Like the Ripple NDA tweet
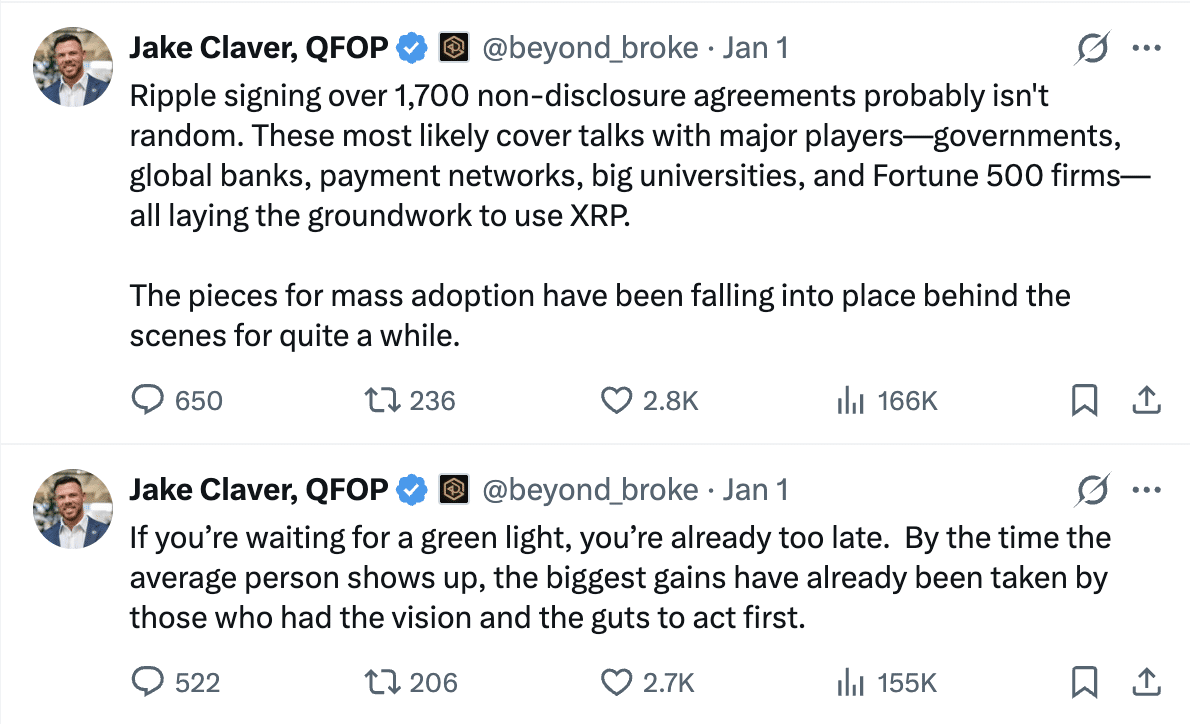1190x724 pixels. point(616,400)
